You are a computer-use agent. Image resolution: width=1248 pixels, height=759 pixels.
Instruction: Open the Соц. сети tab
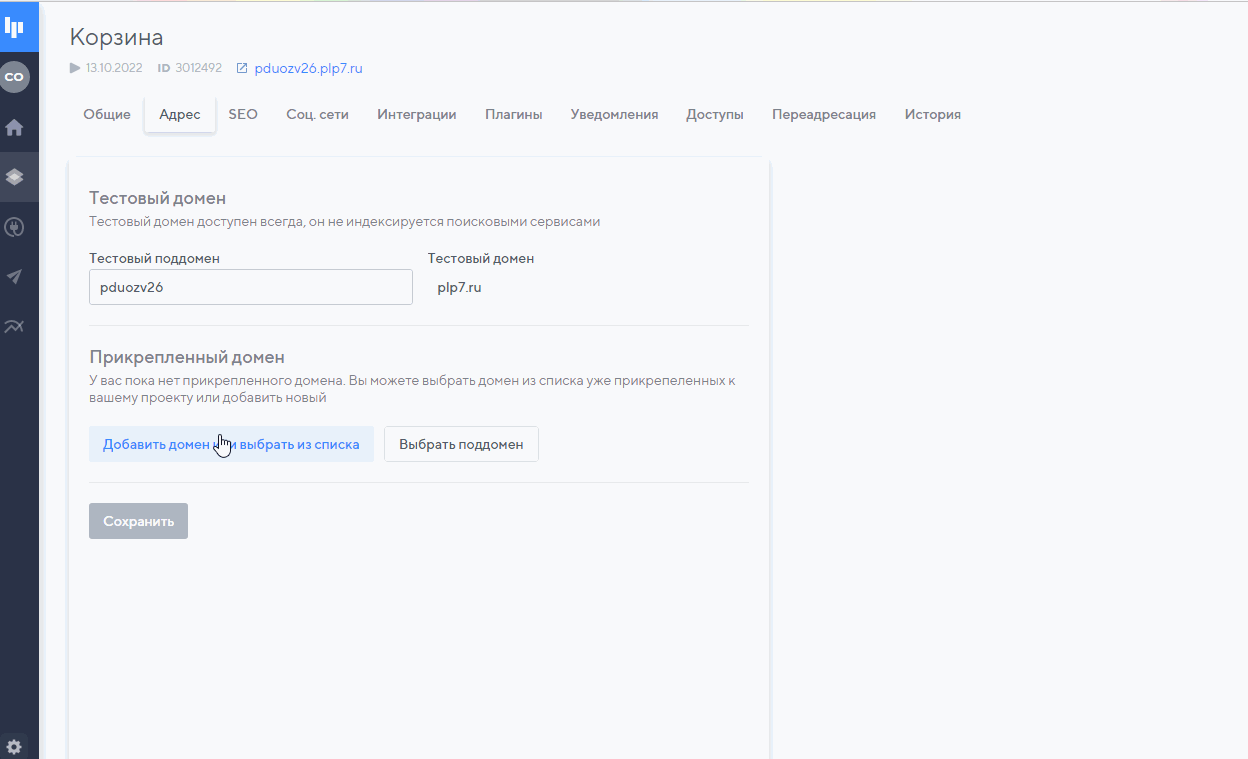tap(317, 115)
